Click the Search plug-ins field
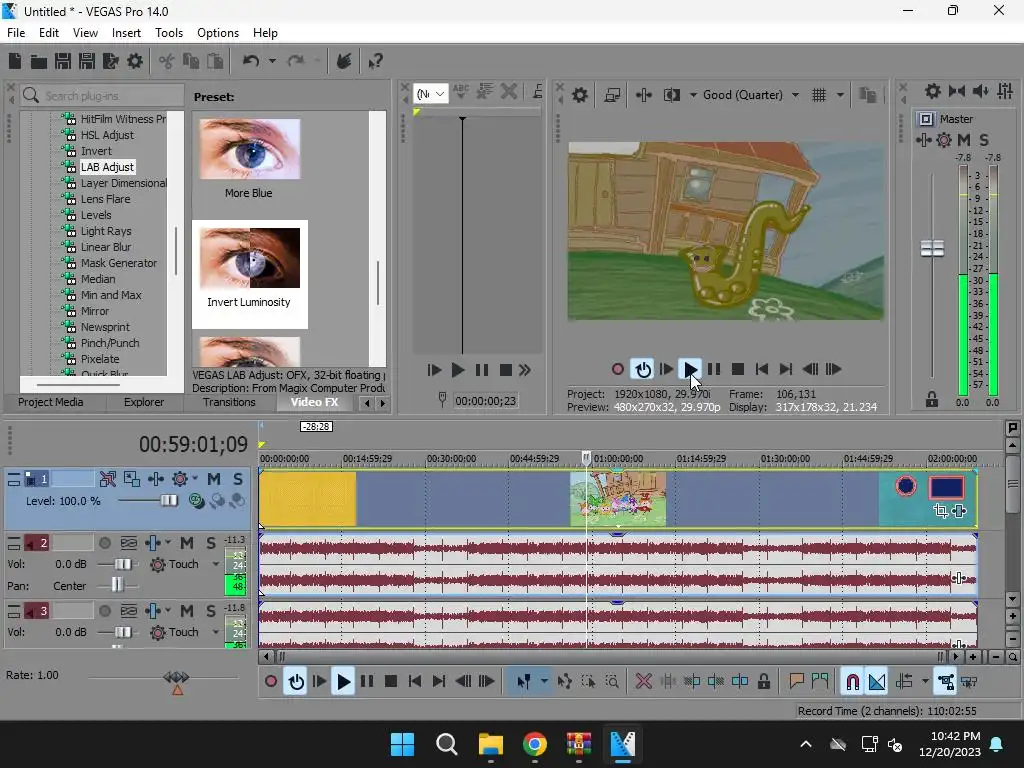 click(102, 95)
